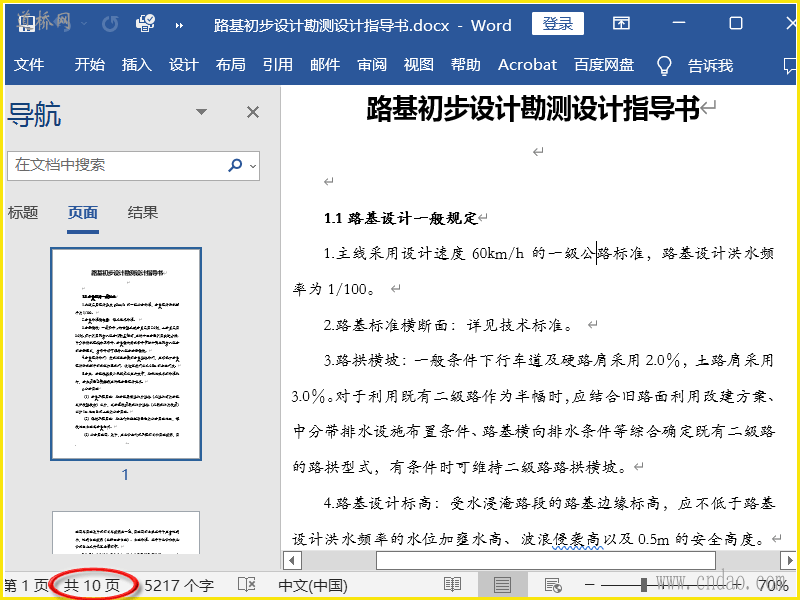
Task: Open the 审阅 ribbon tab
Action: click(x=372, y=65)
